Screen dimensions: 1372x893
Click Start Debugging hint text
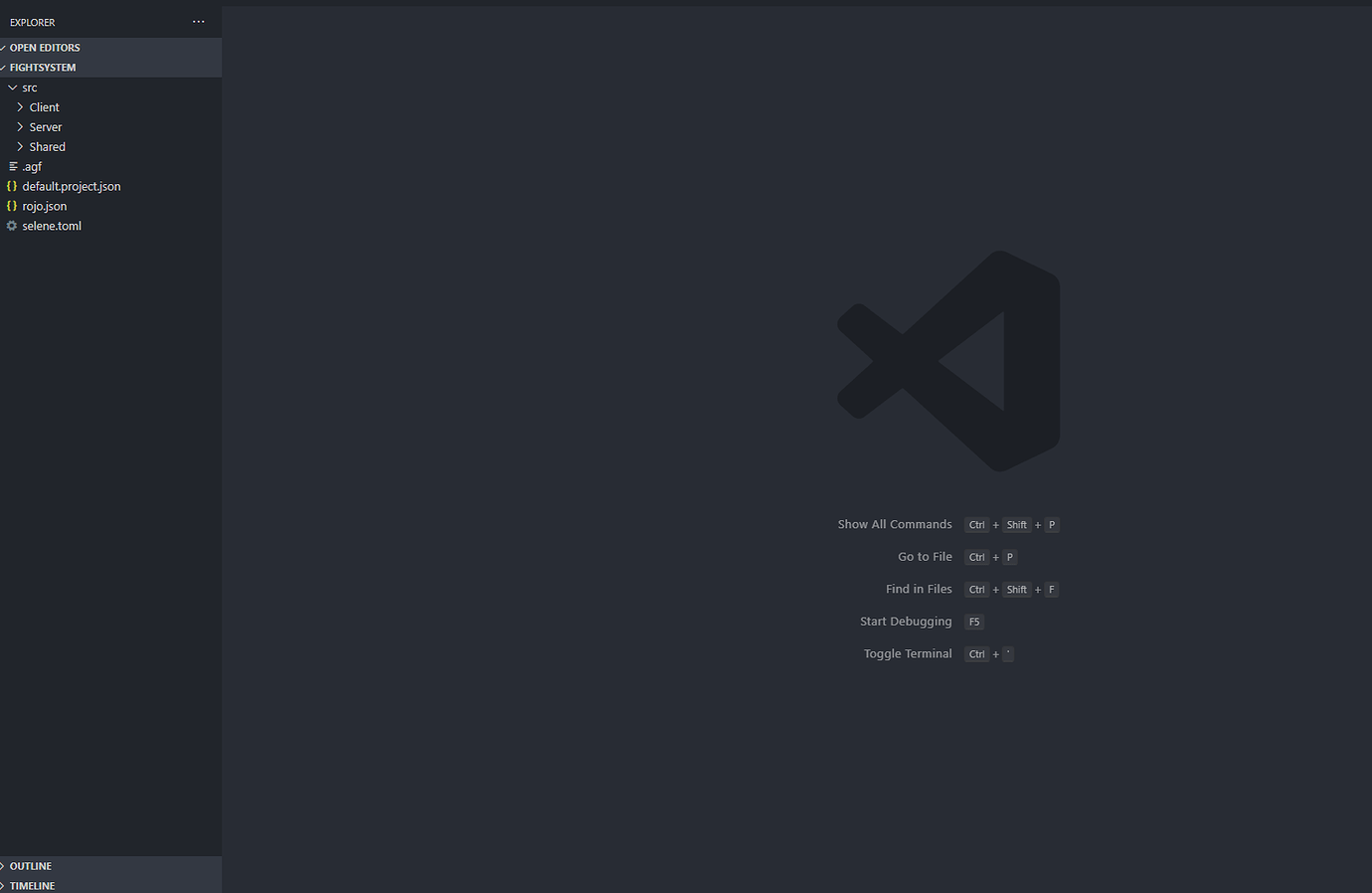pos(906,622)
